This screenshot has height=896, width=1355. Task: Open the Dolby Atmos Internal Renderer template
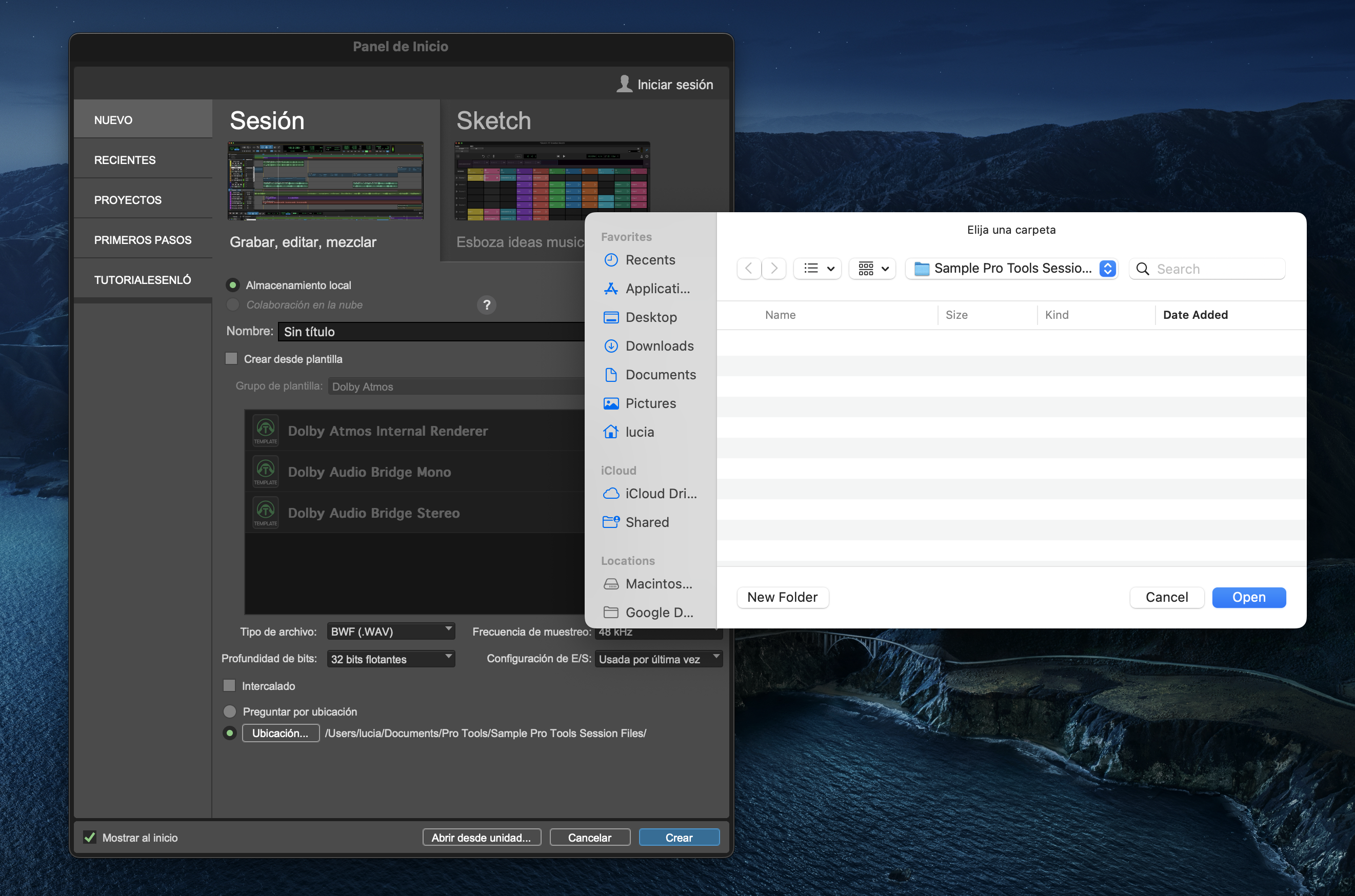(388, 431)
